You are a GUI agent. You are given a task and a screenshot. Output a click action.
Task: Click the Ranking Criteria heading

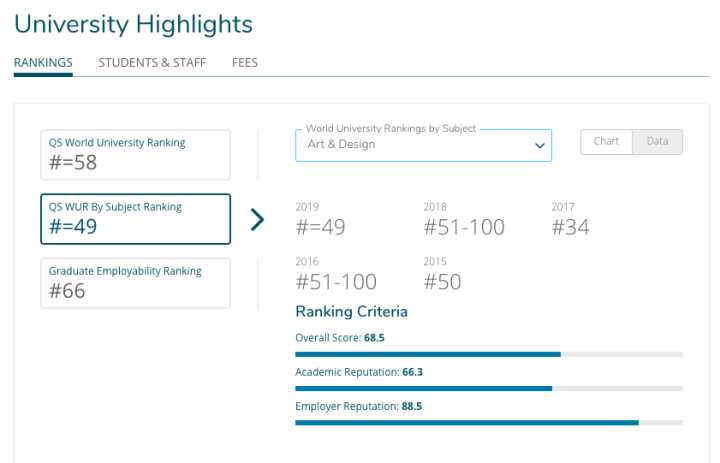(x=351, y=311)
